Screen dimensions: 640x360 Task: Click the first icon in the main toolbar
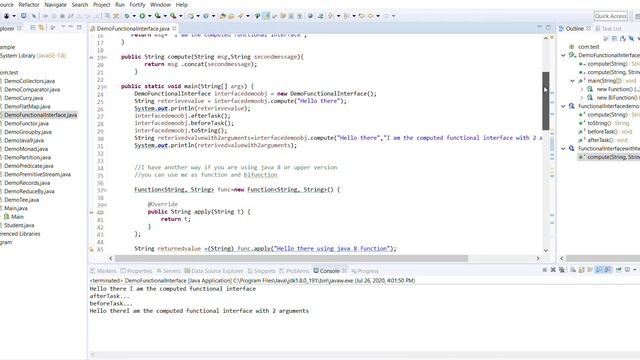(x=7, y=16)
